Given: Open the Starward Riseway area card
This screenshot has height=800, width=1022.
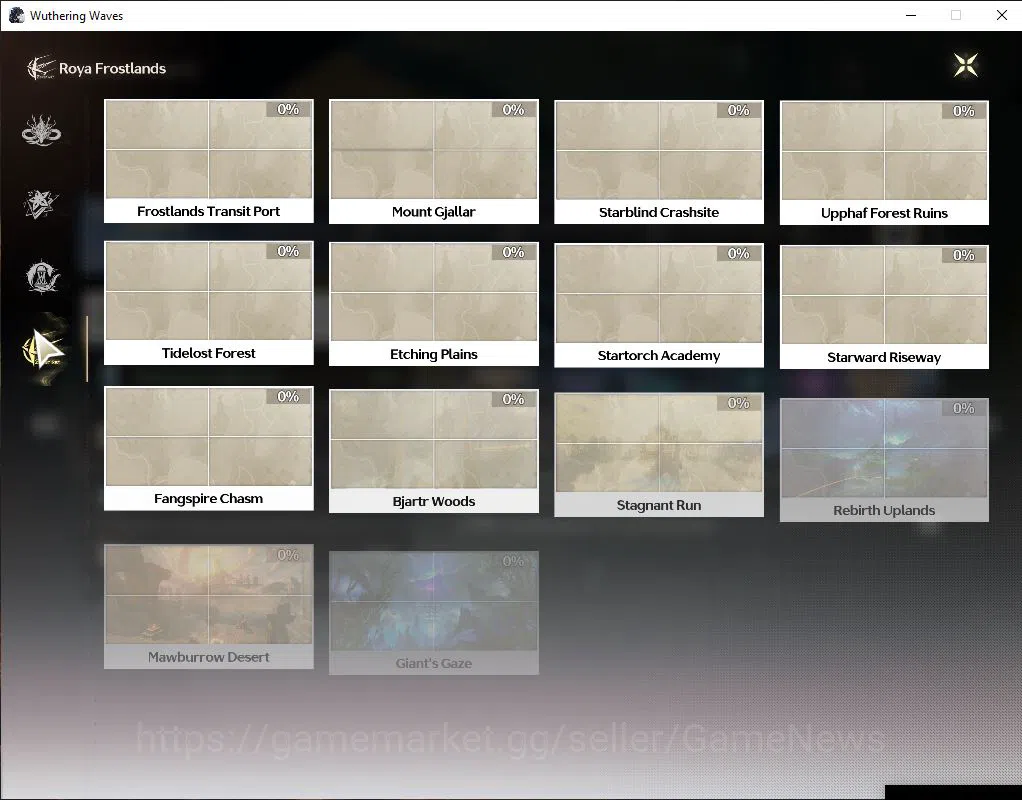Looking at the screenshot, I should point(884,306).
